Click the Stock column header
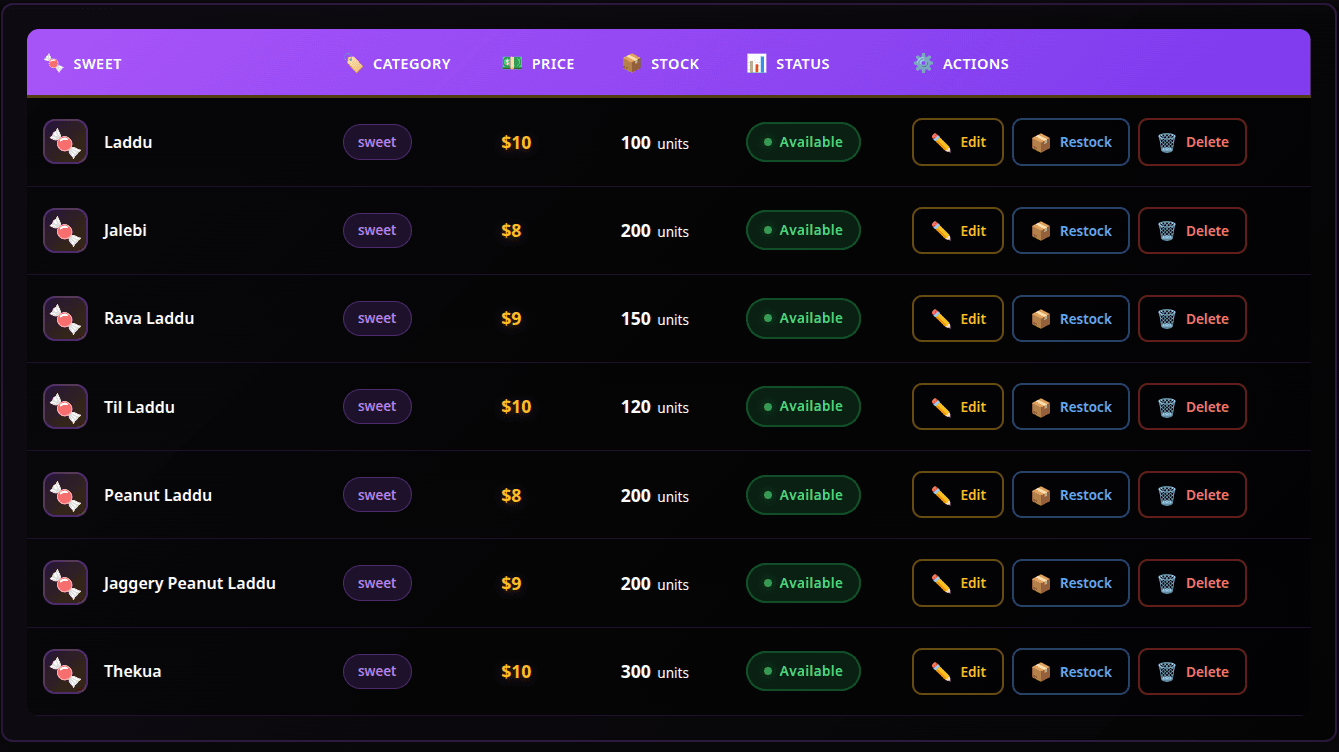The height and width of the screenshot is (752, 1339). pos(674,64)
